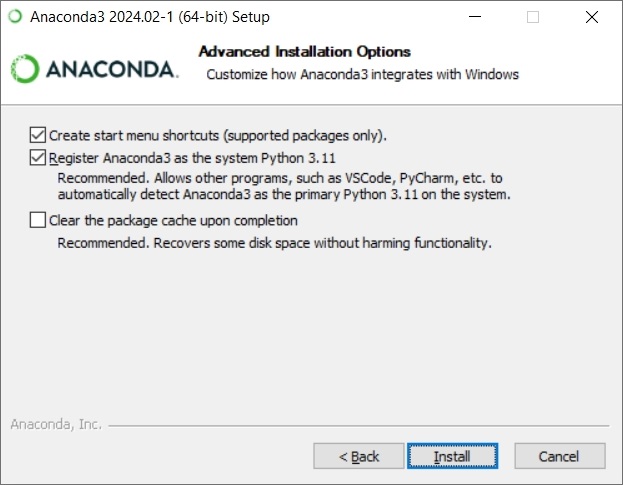Toggle the Register Anaconda3 as system Python checkbox

pos(38,158)
